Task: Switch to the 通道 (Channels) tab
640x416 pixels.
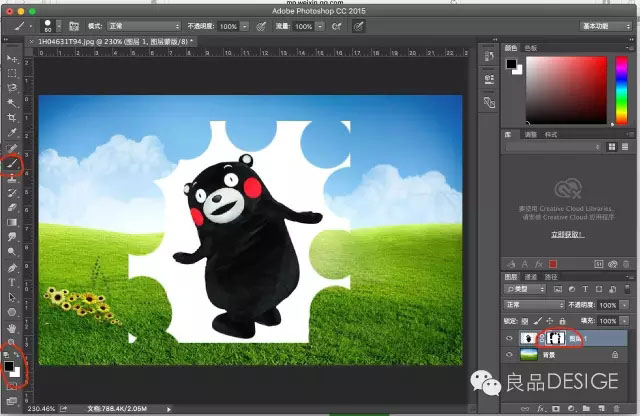Action: tap(531, 275)
